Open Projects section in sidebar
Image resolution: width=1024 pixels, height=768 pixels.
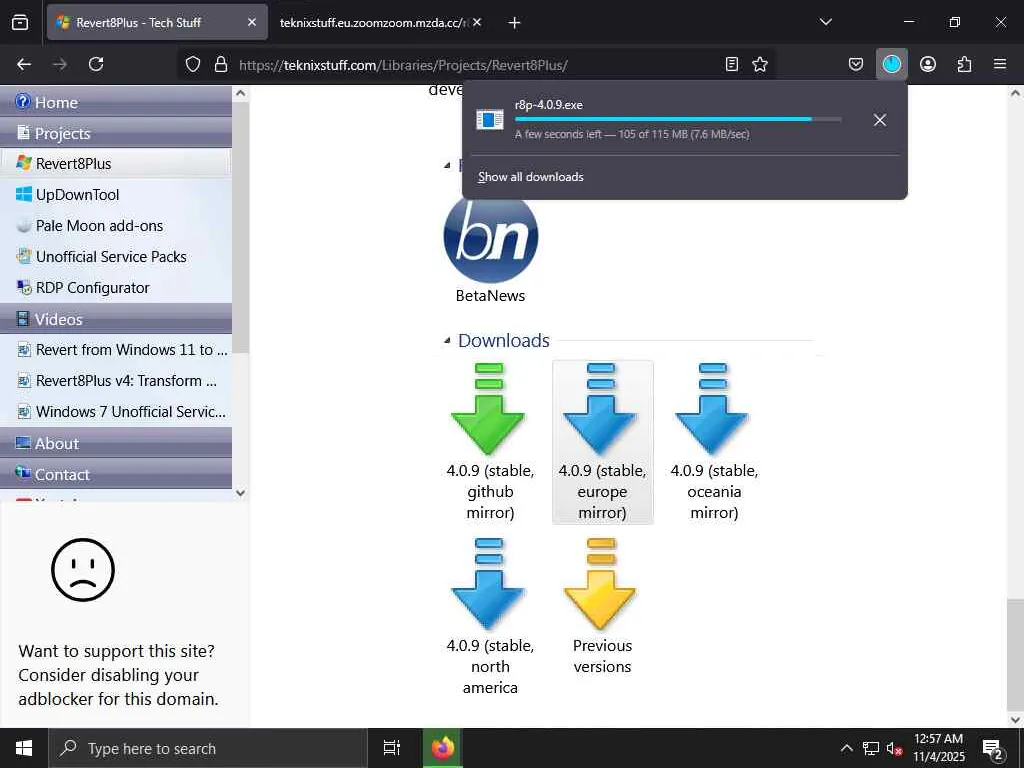pyautogui.click(x=116, y=133)
